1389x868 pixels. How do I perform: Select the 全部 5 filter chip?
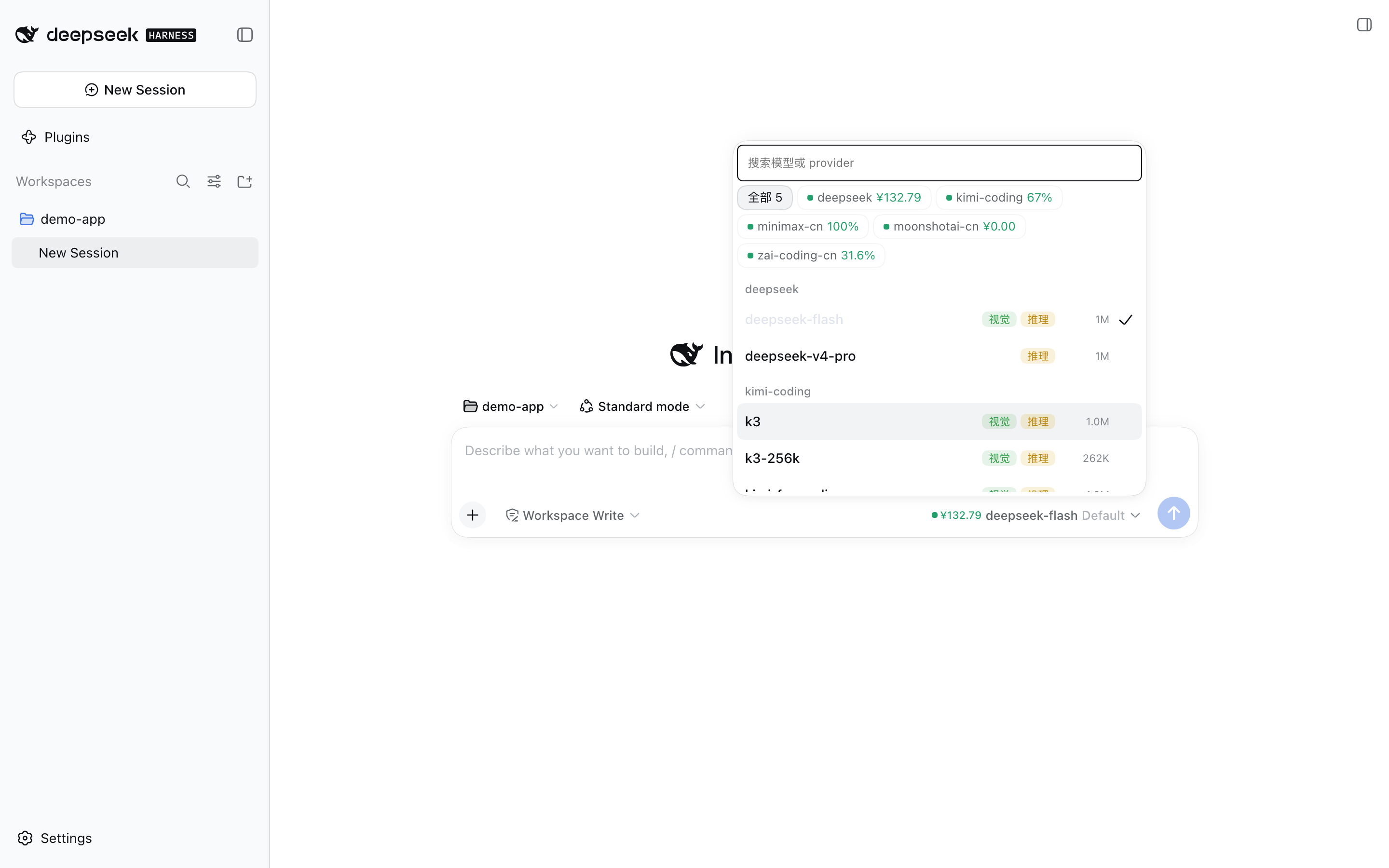tap(764, 198)
